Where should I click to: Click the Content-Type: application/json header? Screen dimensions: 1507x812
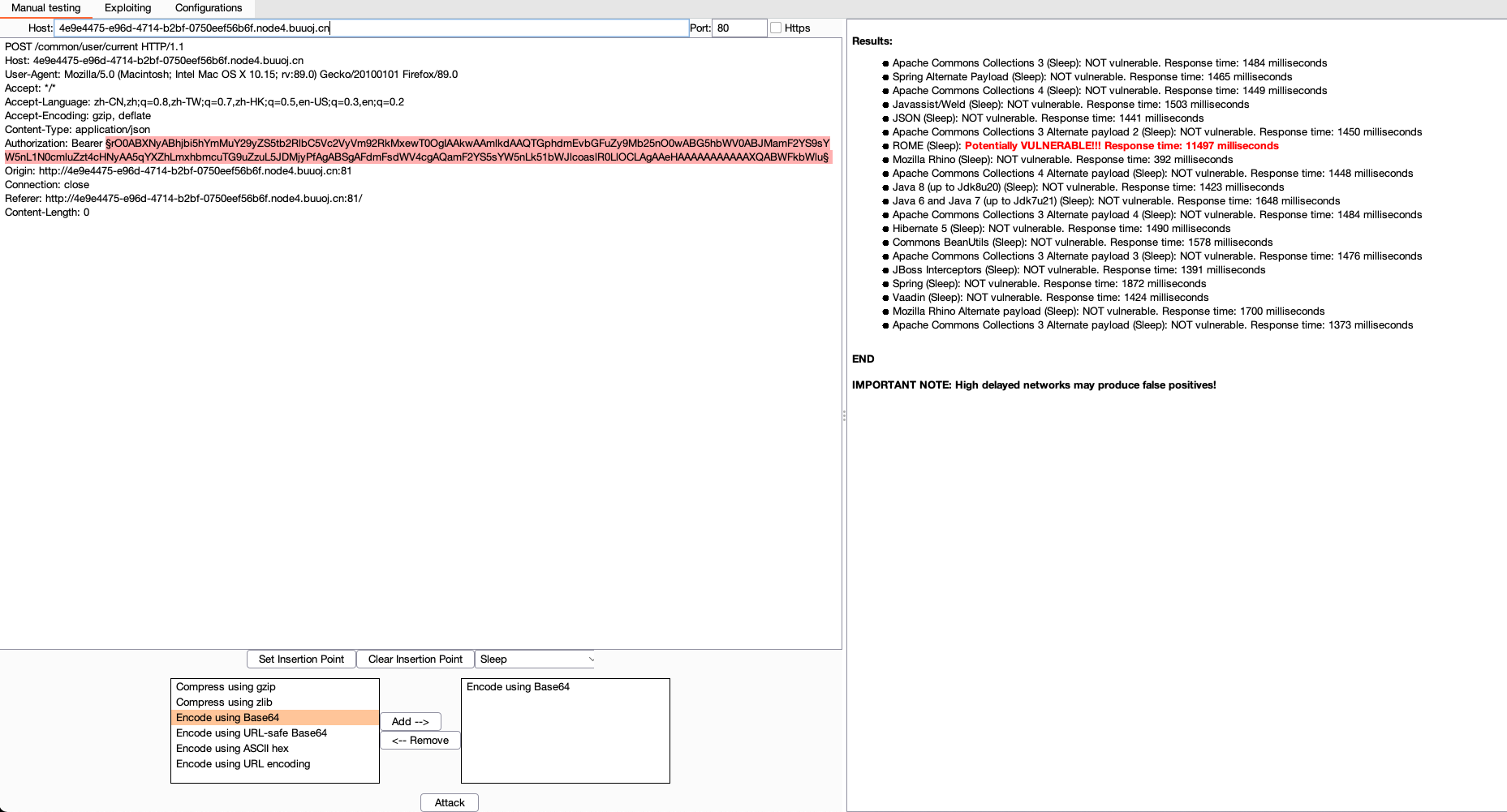click(x=77, y=130)
